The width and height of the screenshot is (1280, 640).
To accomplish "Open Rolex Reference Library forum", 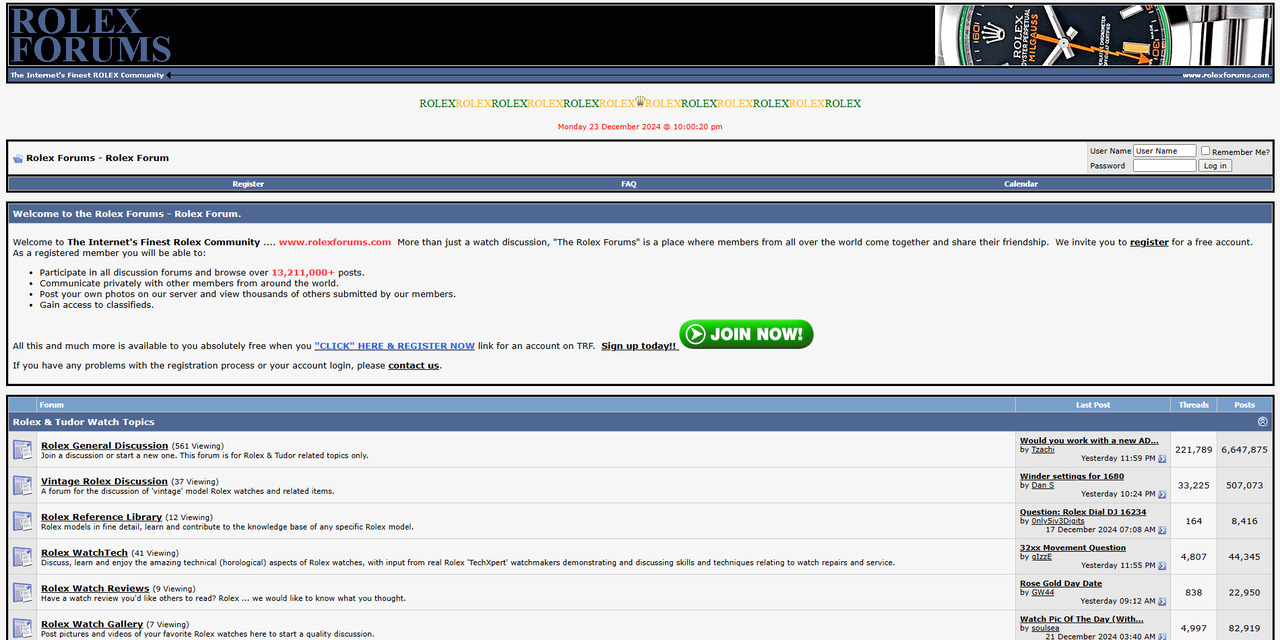I will coord(101,517).
